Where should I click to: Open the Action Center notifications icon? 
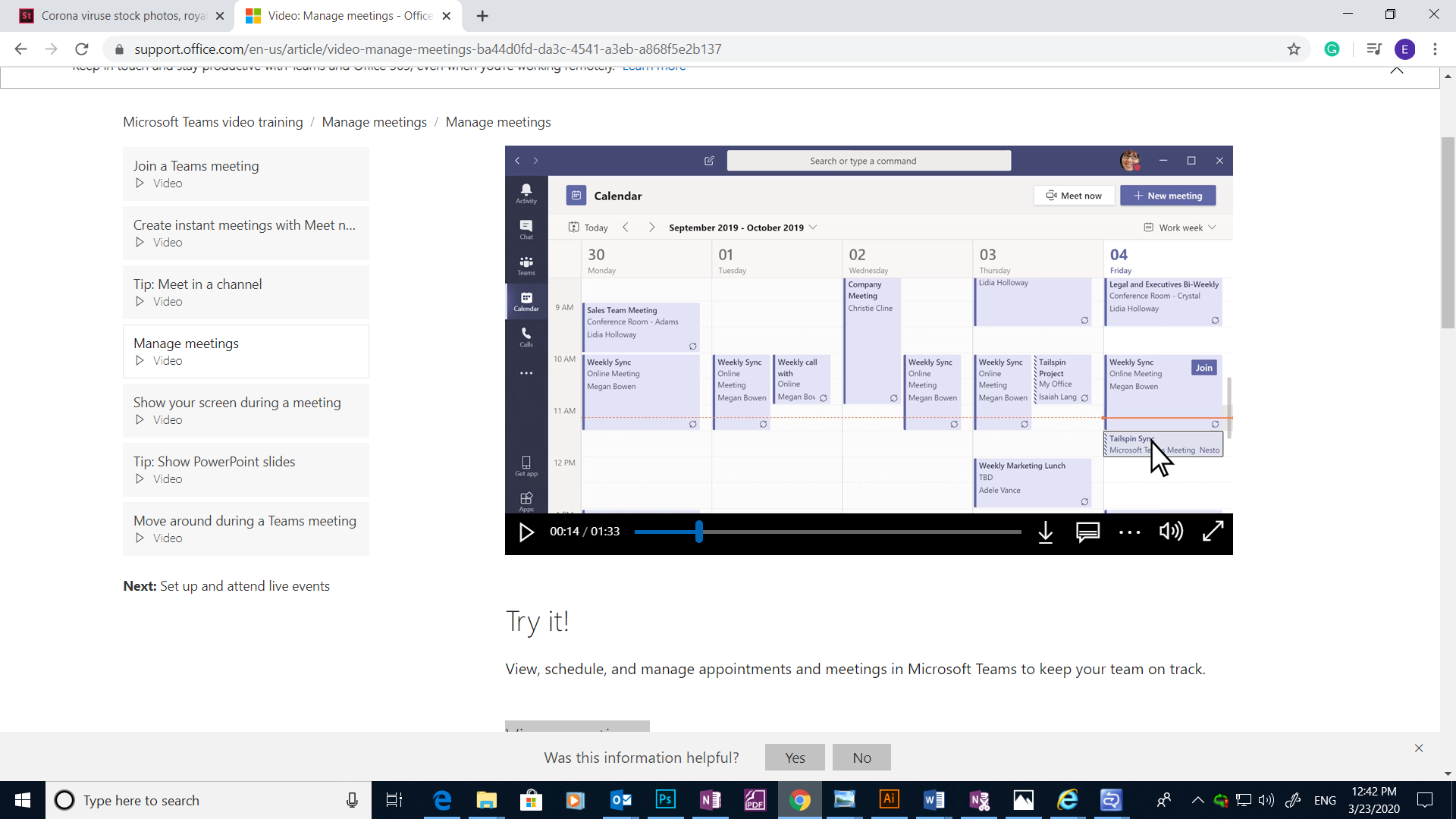click(1425, 800)
